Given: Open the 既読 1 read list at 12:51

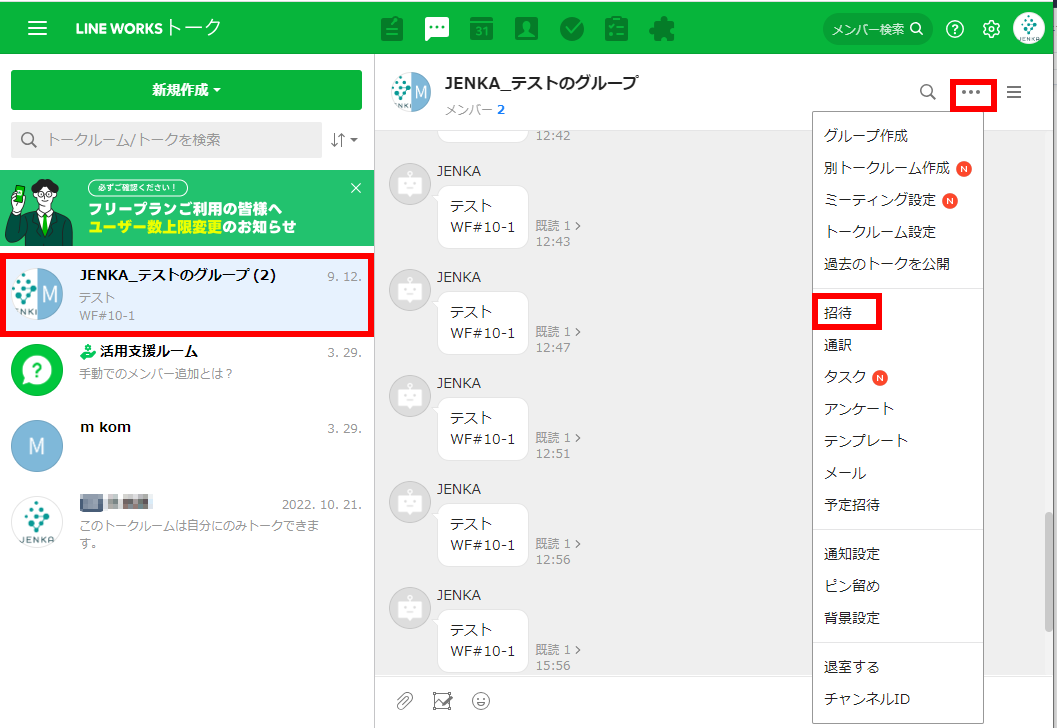Looking at the screenshot, I should [x=558, y=437].
